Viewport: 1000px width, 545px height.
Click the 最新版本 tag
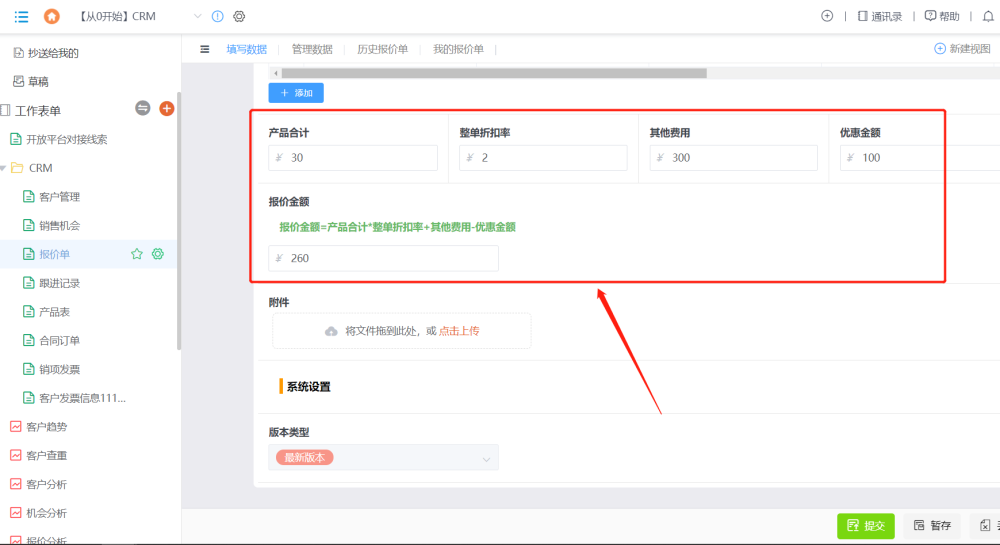tap(305, 458)
